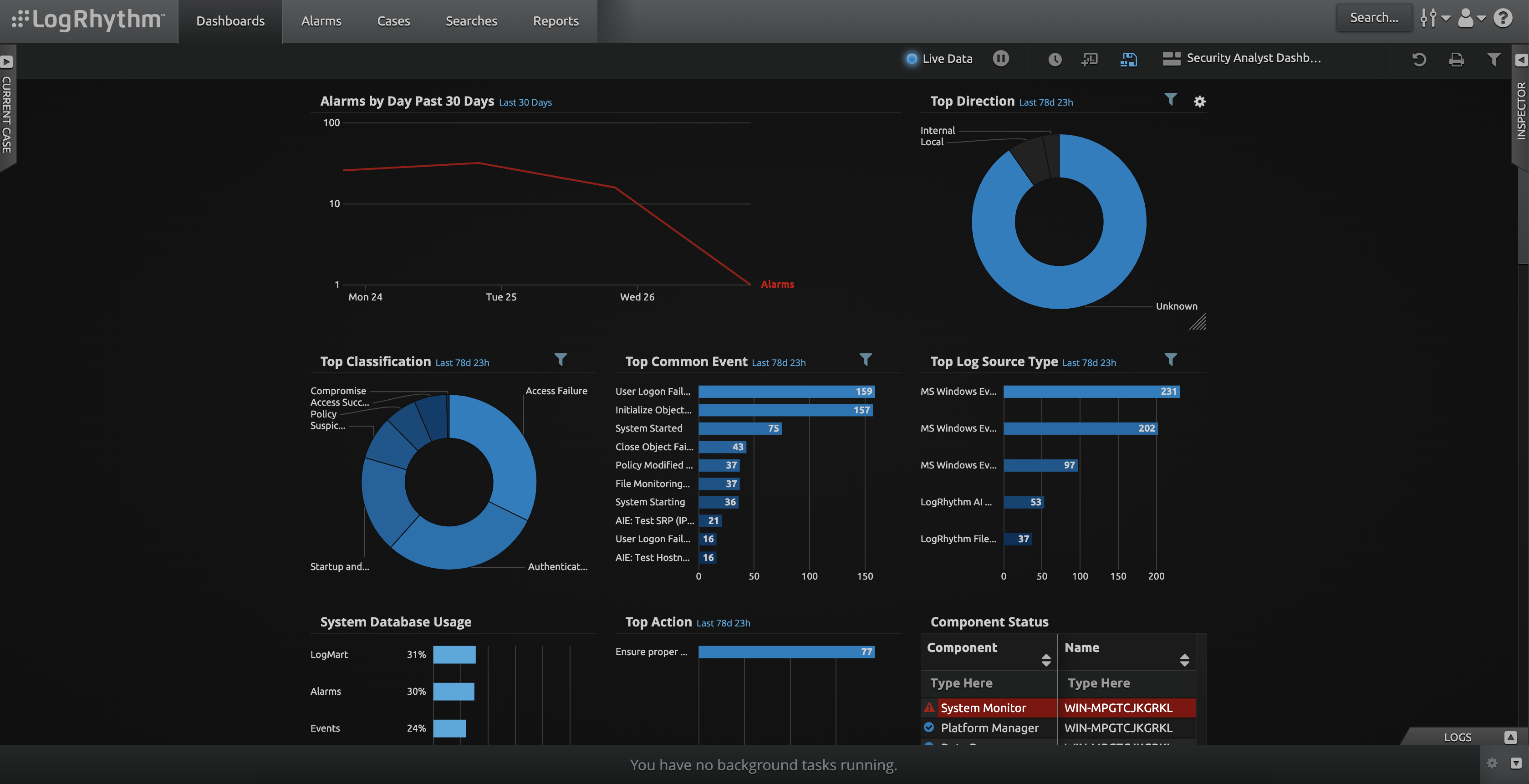Click the Internal direction label
The image size is (1529, 784).
coord(938,131)
